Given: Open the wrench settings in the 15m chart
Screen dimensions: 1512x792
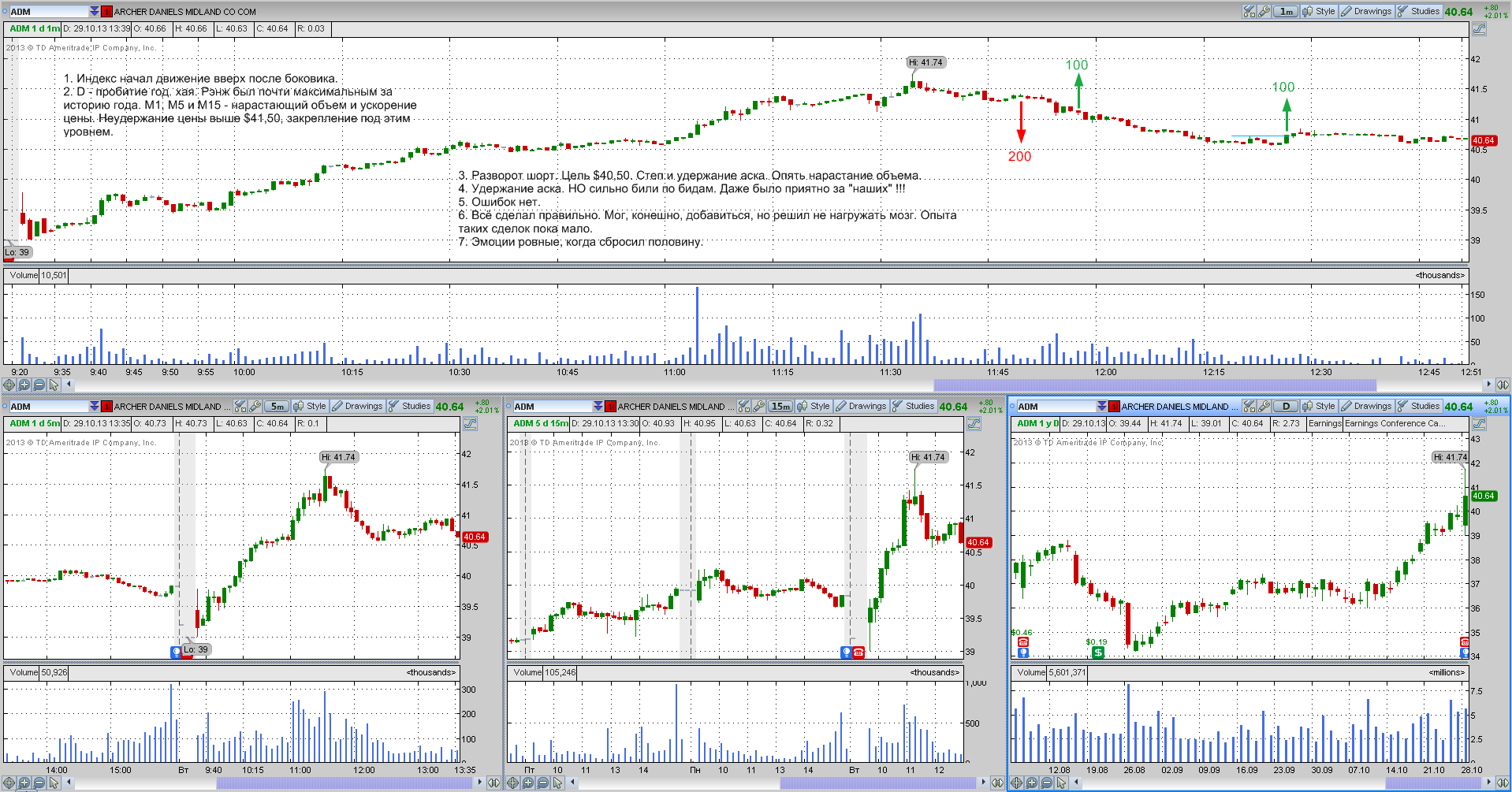Looking at the screenshot, I should click(x=759, y=406).
